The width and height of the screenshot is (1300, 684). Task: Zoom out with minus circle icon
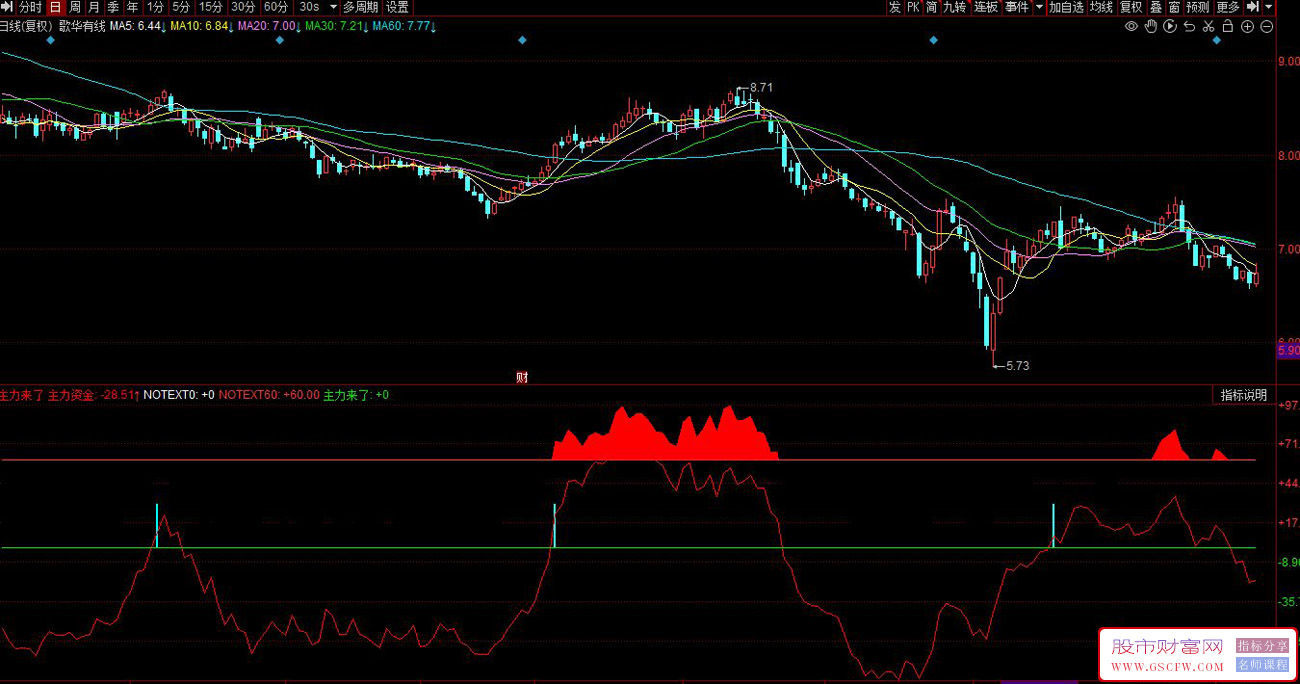[x=1266, y=27]
